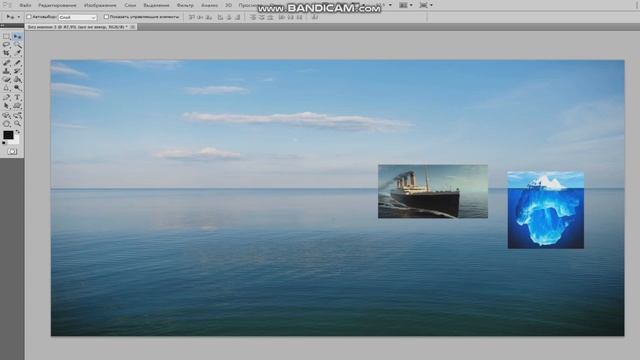Screen dimensions: 640x360
Task: Open the Изображение menu
Action: 100,5
